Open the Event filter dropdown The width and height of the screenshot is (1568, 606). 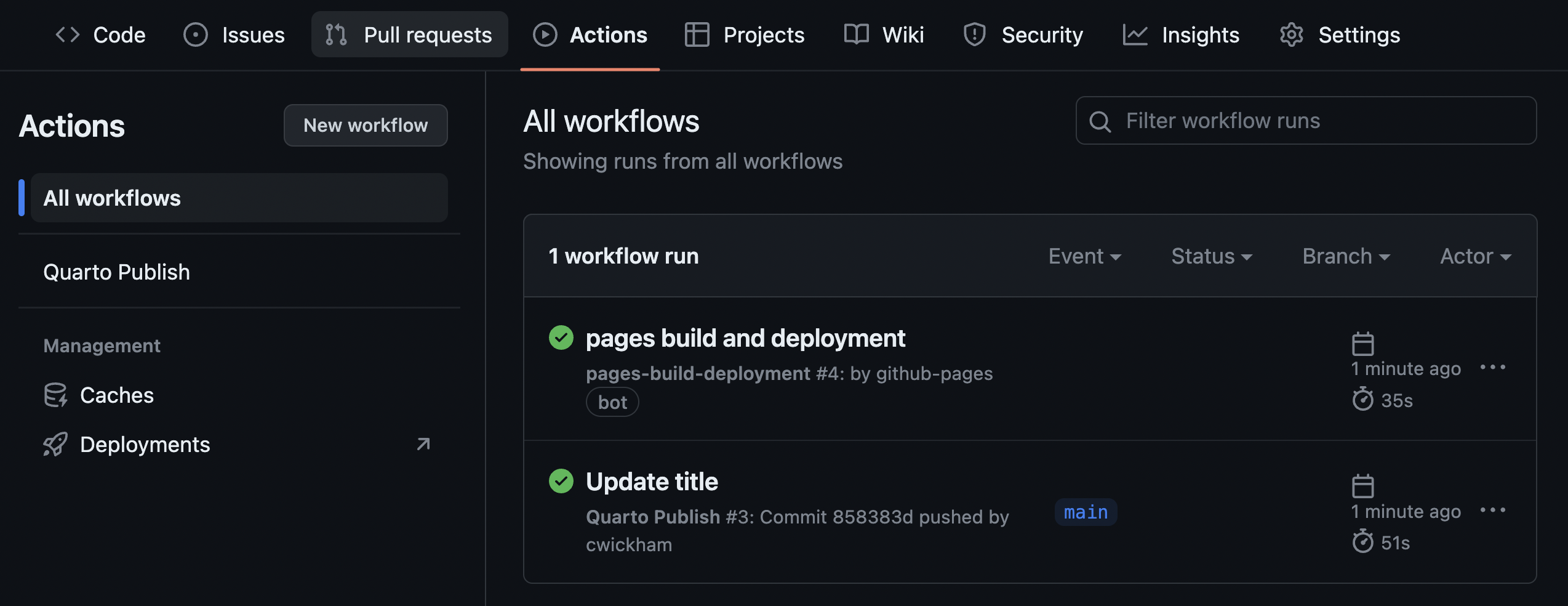tap(1084, 256)
